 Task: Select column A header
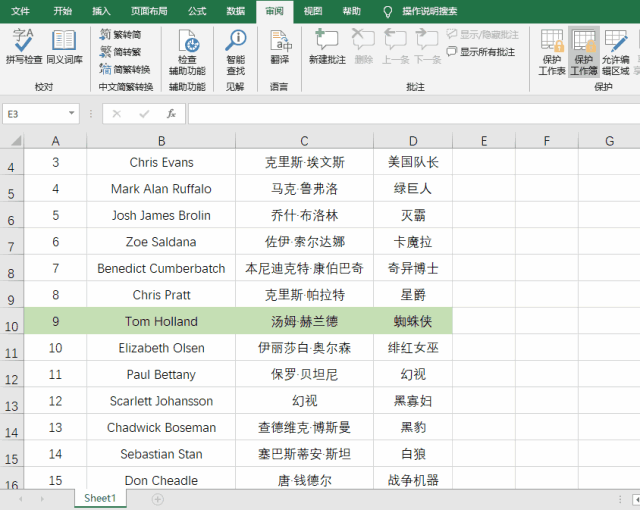56,141
